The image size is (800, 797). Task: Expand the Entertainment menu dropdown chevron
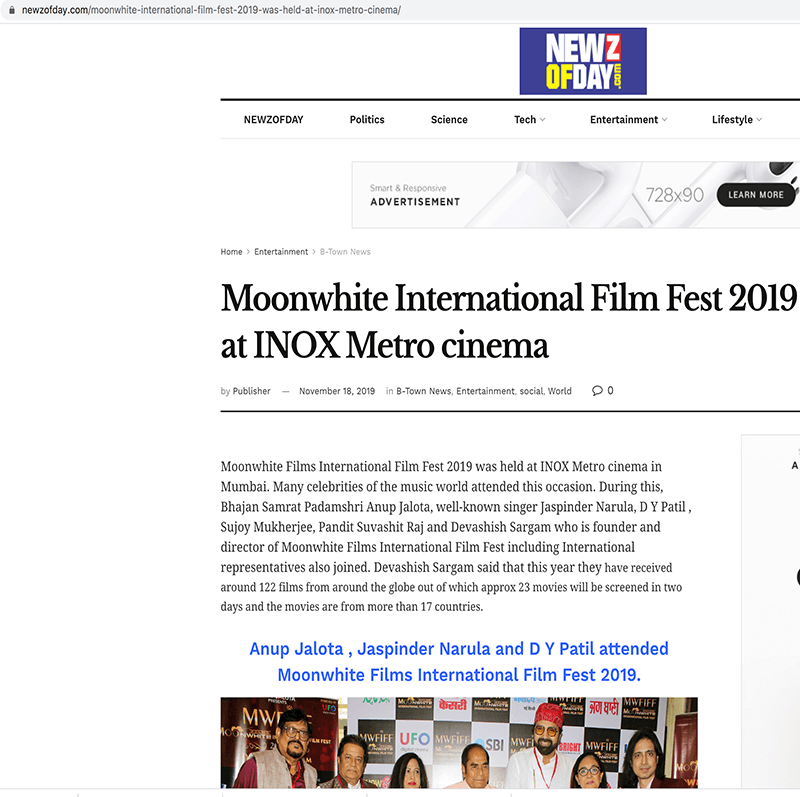tap(664, 120)
